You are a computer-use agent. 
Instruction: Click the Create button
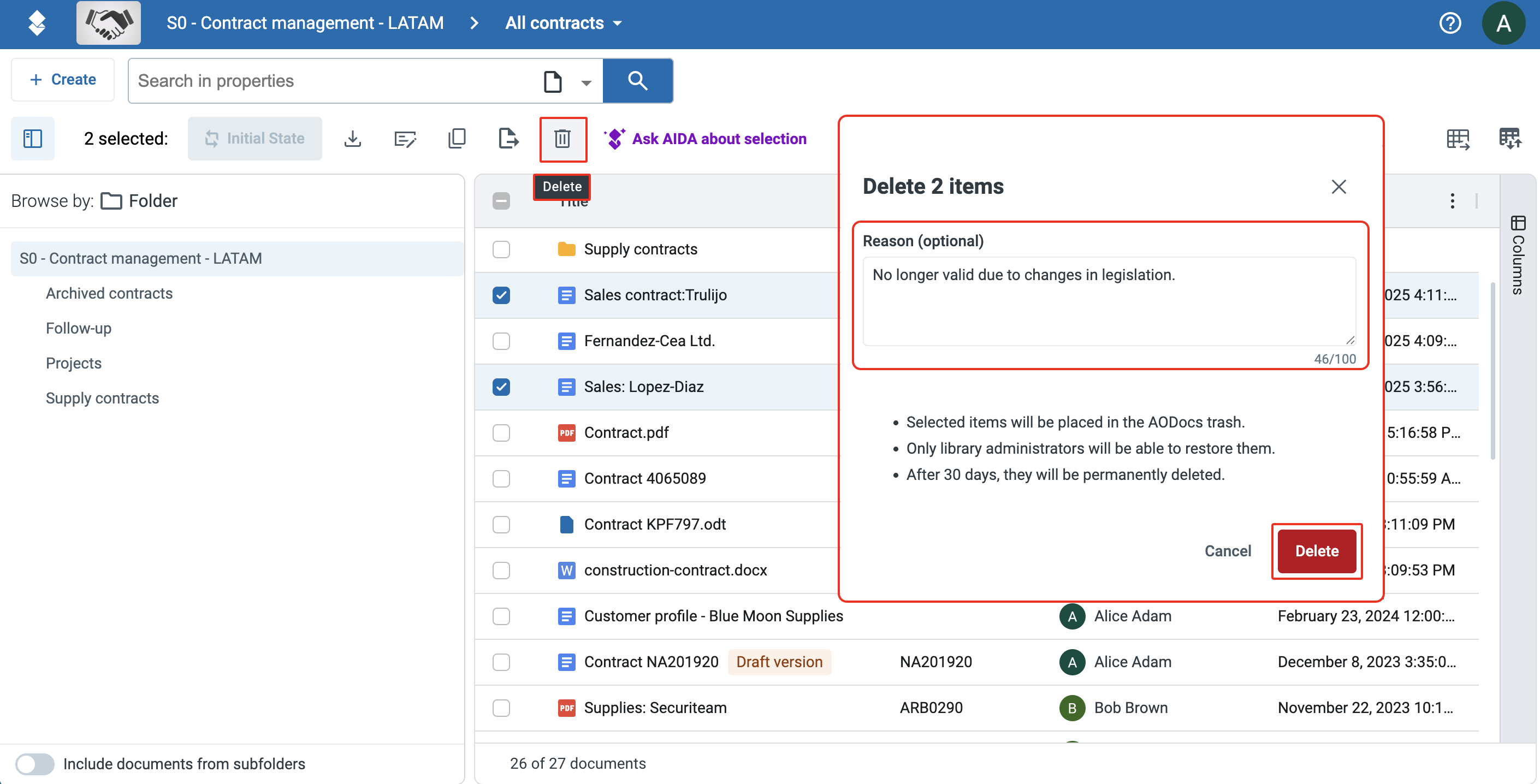coord(63,80)
